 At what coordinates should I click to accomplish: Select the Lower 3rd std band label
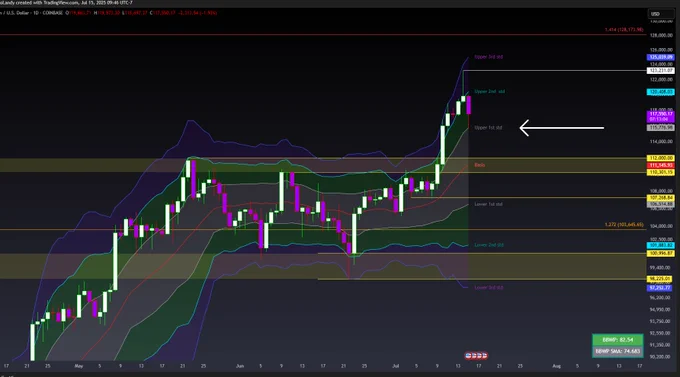[x=489, y=287]
